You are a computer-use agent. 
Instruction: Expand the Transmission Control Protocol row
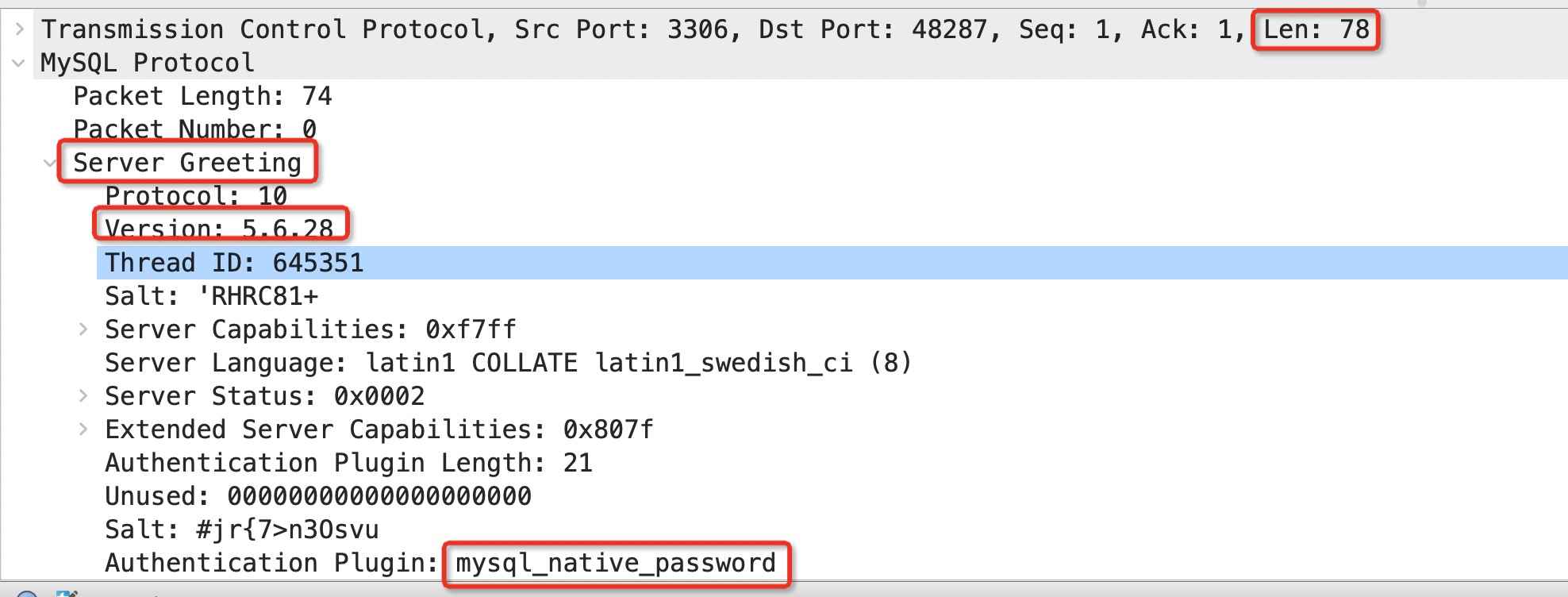click(x=20, y=29)
